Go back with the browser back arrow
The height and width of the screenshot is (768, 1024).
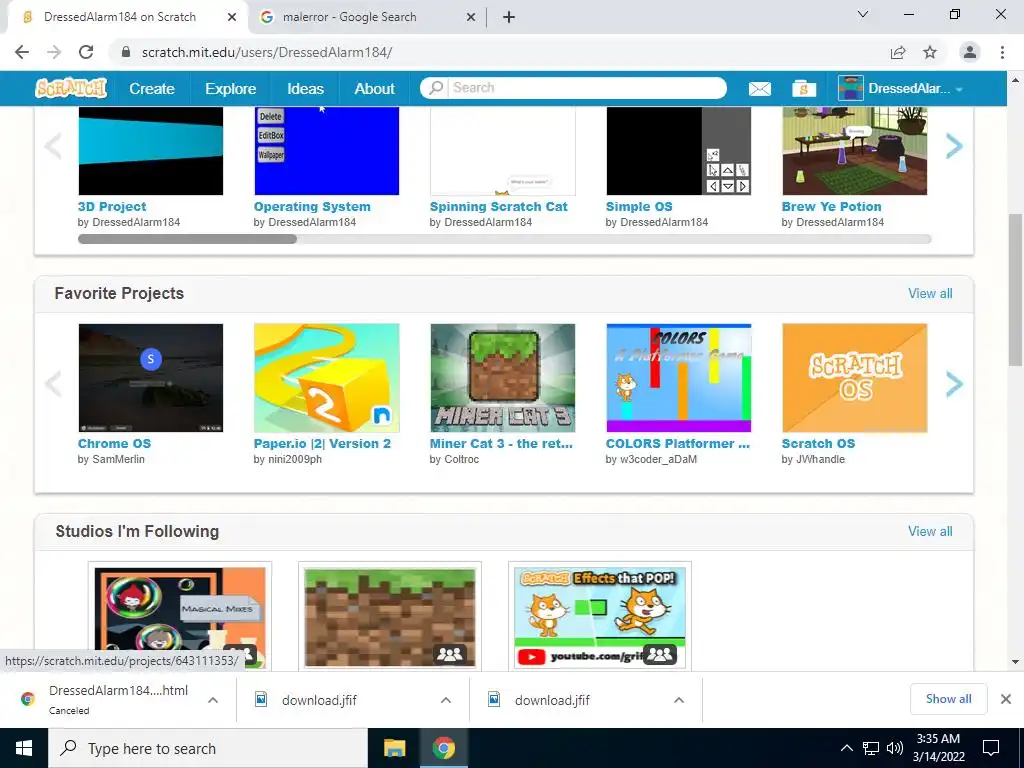[x=22, y=52]
